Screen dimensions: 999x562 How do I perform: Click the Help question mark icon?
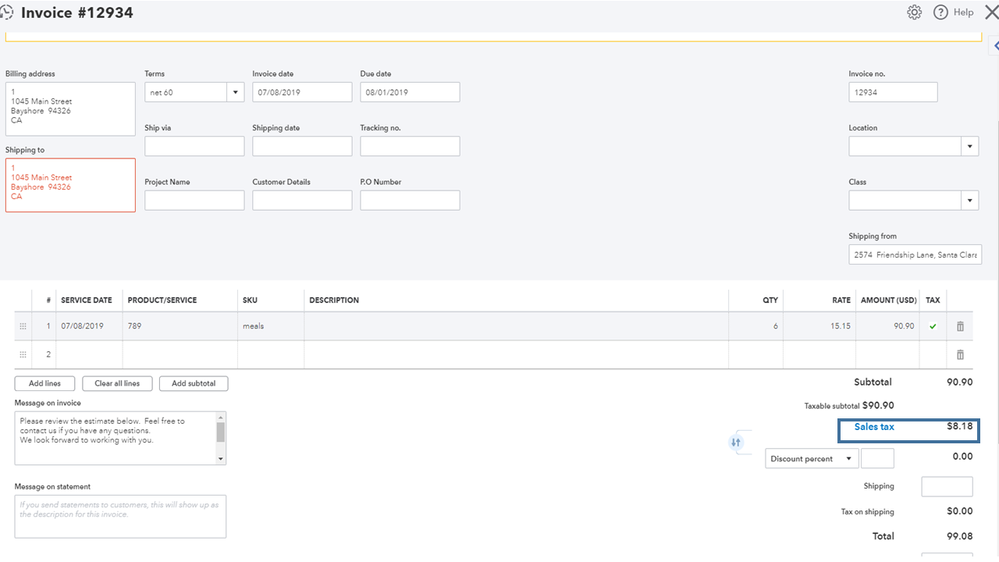tap(940, 13)
